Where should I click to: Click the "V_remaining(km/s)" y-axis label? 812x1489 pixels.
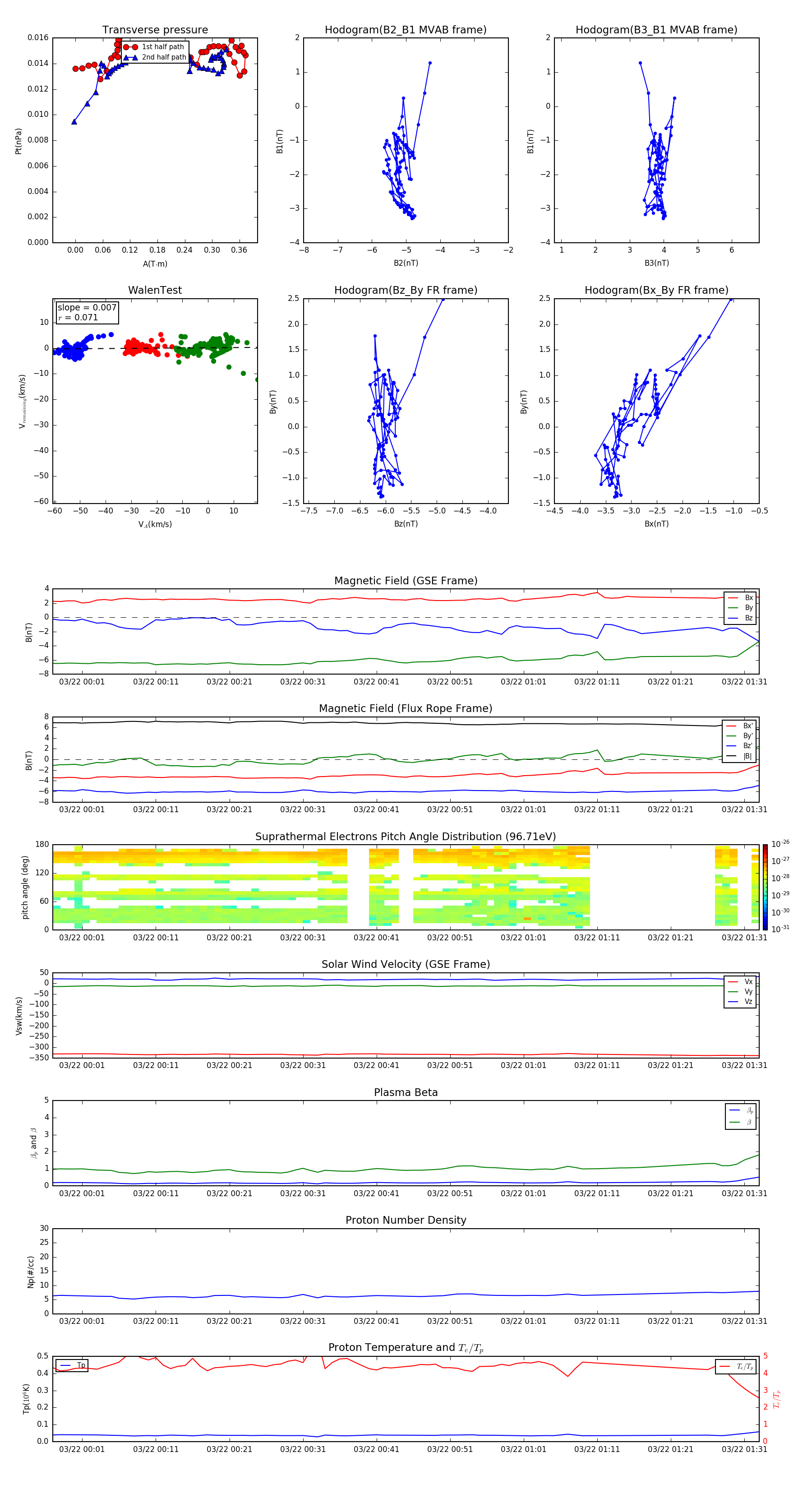[23, 401]
